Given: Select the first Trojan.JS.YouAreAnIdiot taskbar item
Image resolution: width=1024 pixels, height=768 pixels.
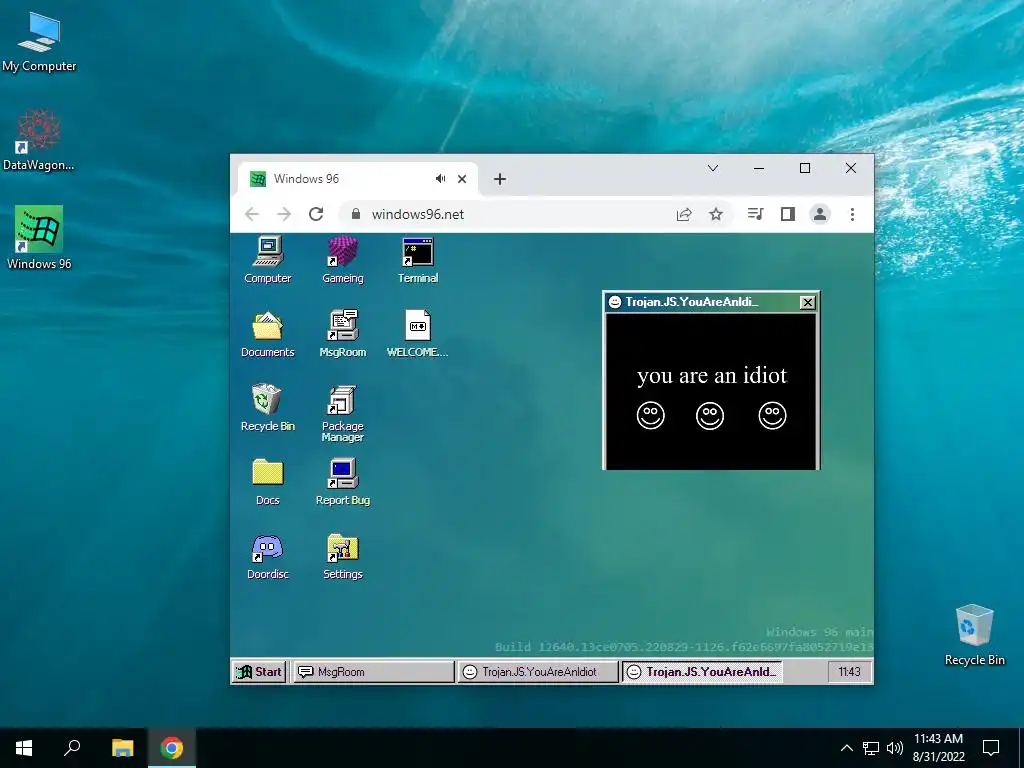Looking at the screenshot, I should (538, 671).
